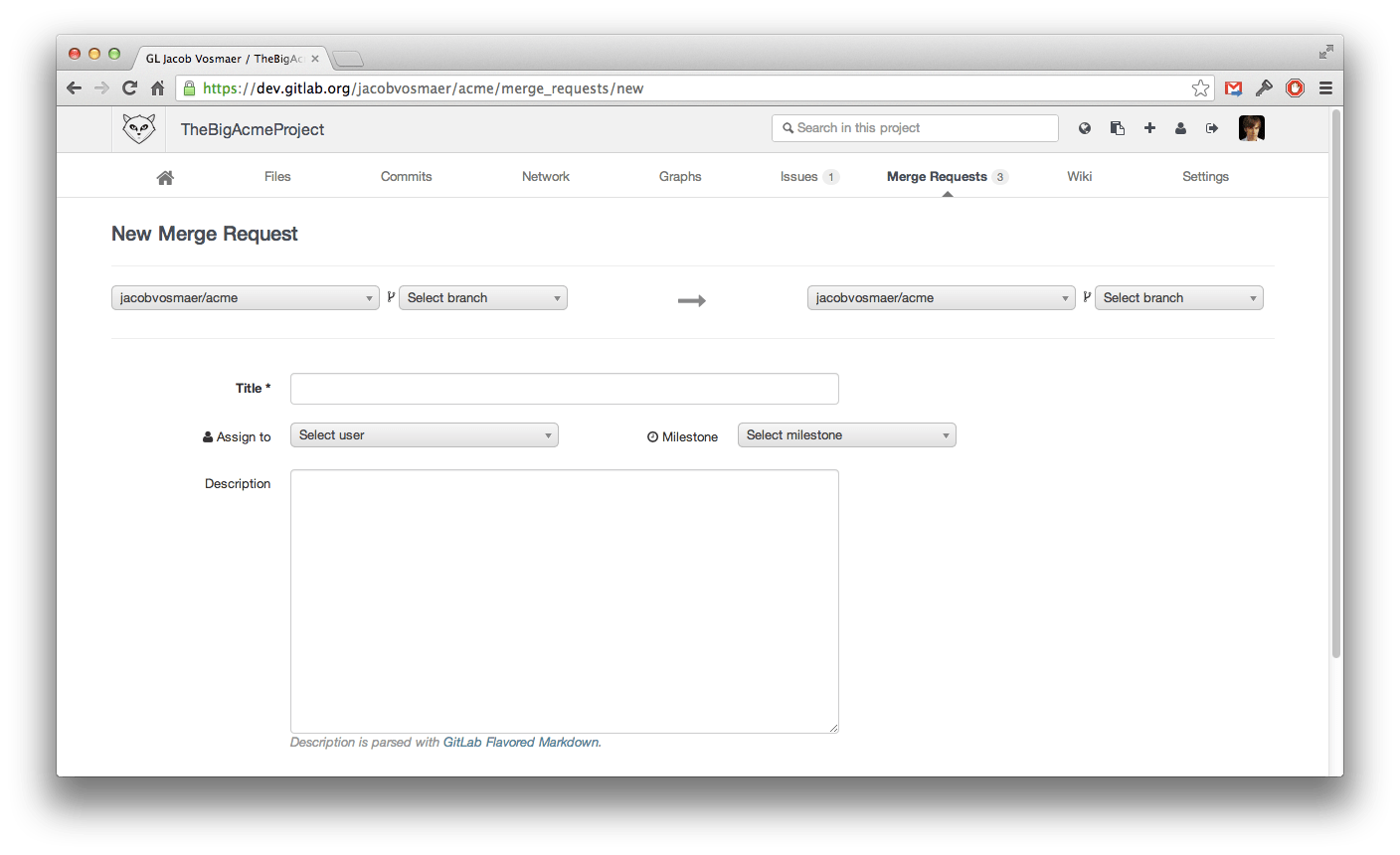Expand the source Select branch dropdown

click(x=482, y=297)
